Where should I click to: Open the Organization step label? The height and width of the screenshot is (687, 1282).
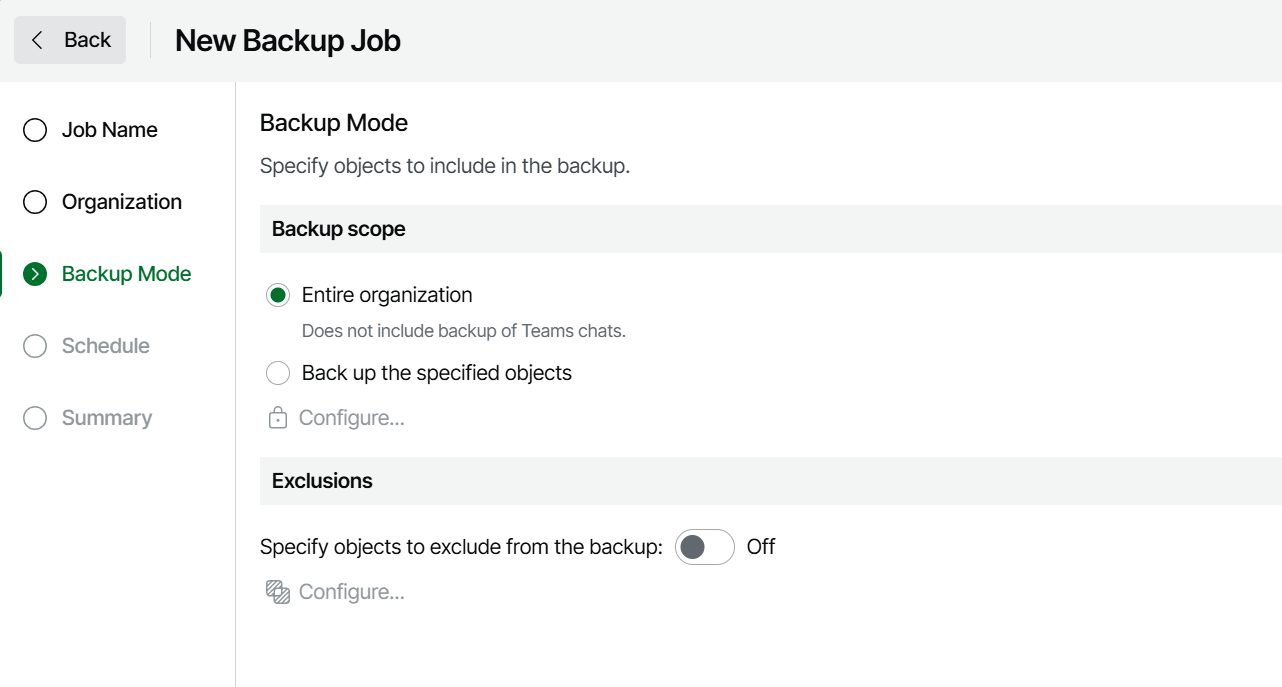[121, 202]
